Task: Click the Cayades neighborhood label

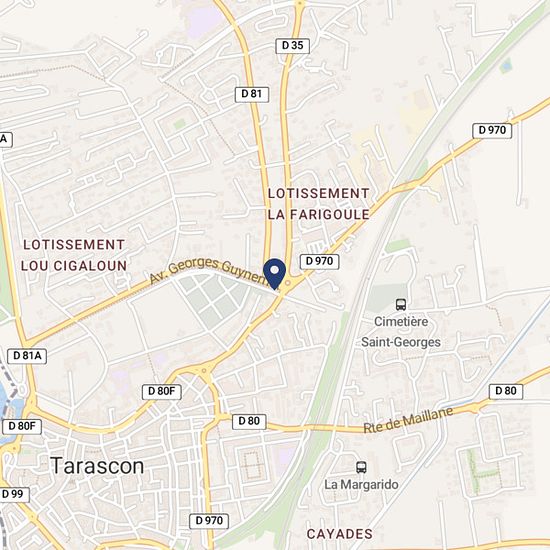Action: (340, 534)
